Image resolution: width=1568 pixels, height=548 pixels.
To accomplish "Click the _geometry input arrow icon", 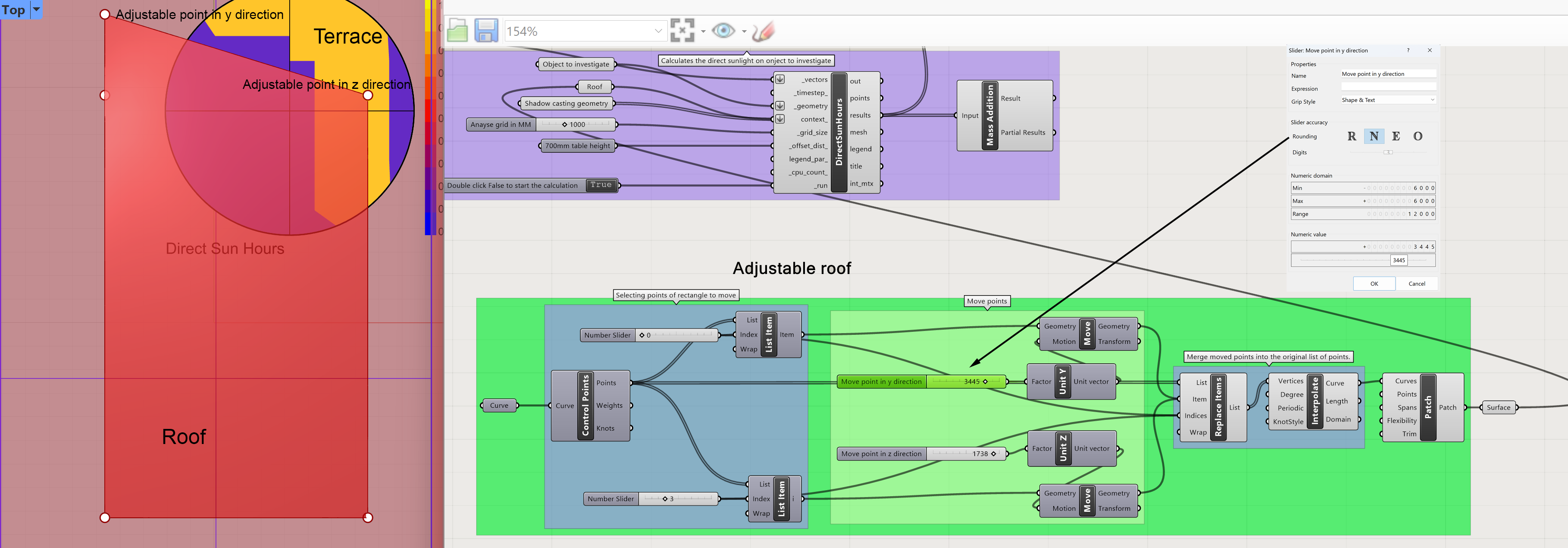I will (780, 106).
